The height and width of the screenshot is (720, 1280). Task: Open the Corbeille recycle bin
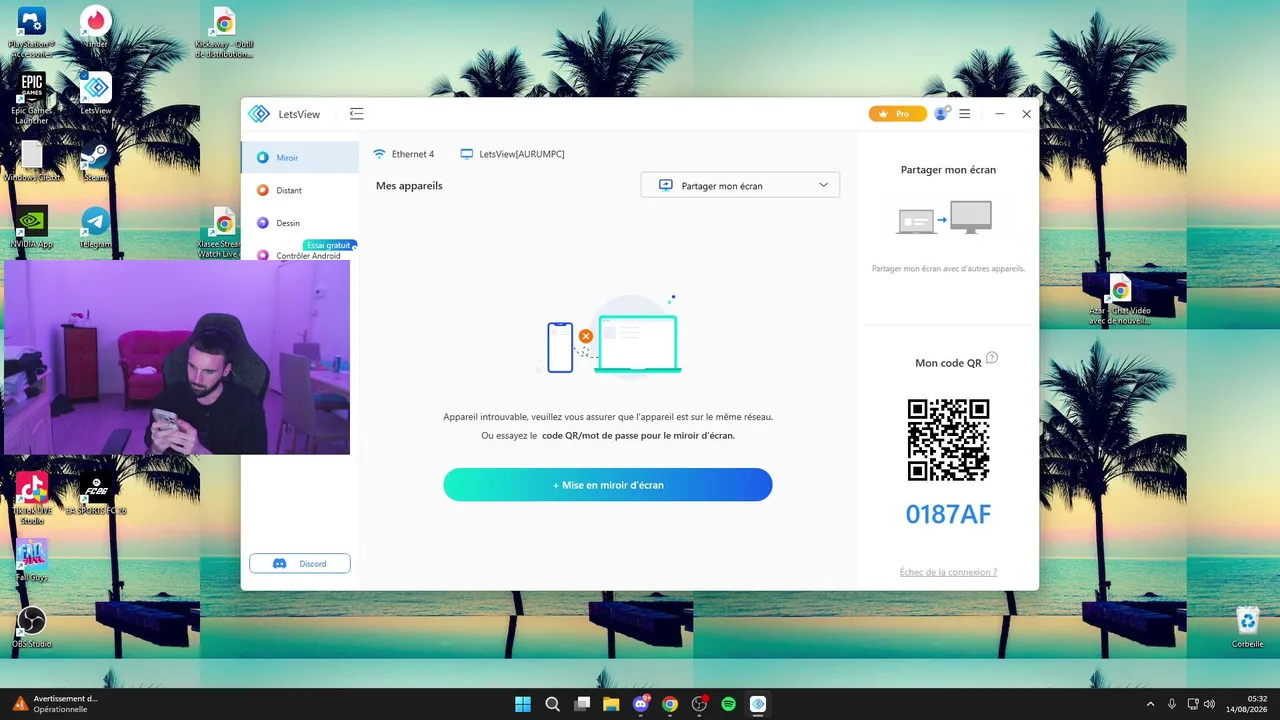1248,627
